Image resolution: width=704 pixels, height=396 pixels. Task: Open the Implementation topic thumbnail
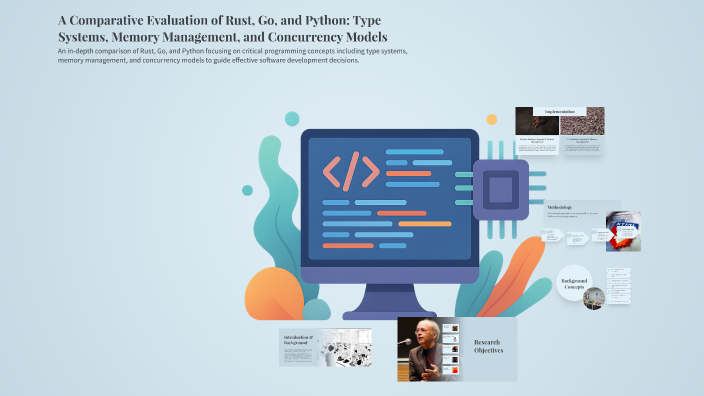pos(559,131)
